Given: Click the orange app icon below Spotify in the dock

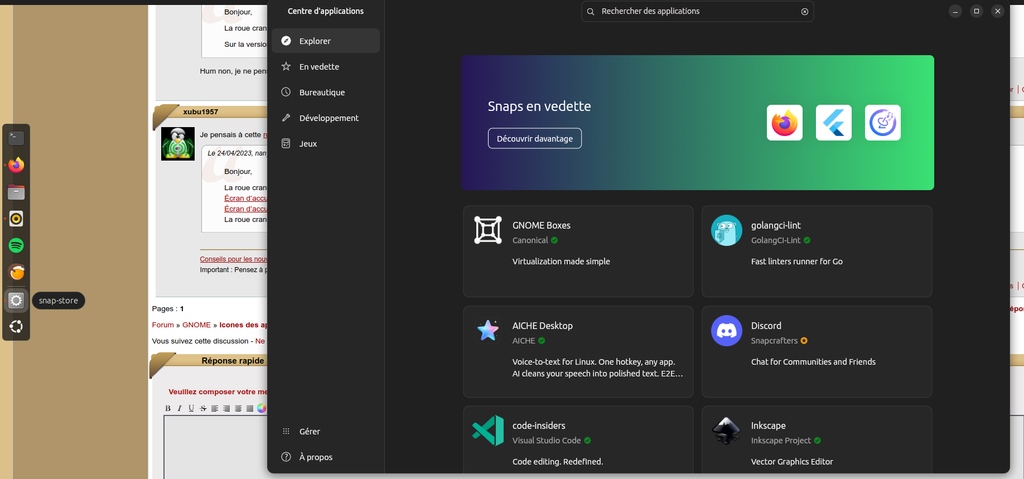Looking at the screenshot, I should pyautogui.click(x=16, y=273).
